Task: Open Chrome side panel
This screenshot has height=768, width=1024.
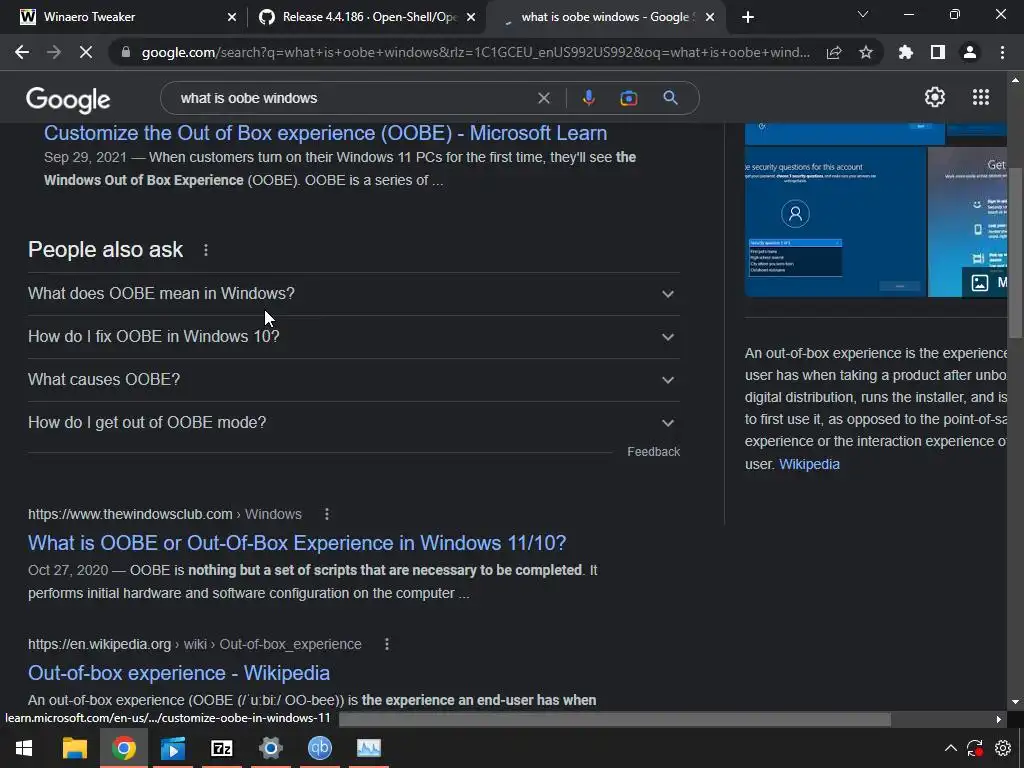Action: 938,52
